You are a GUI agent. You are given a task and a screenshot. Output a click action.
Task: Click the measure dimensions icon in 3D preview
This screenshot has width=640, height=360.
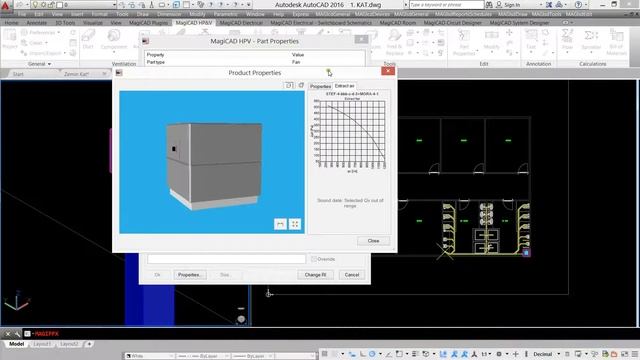280,224
